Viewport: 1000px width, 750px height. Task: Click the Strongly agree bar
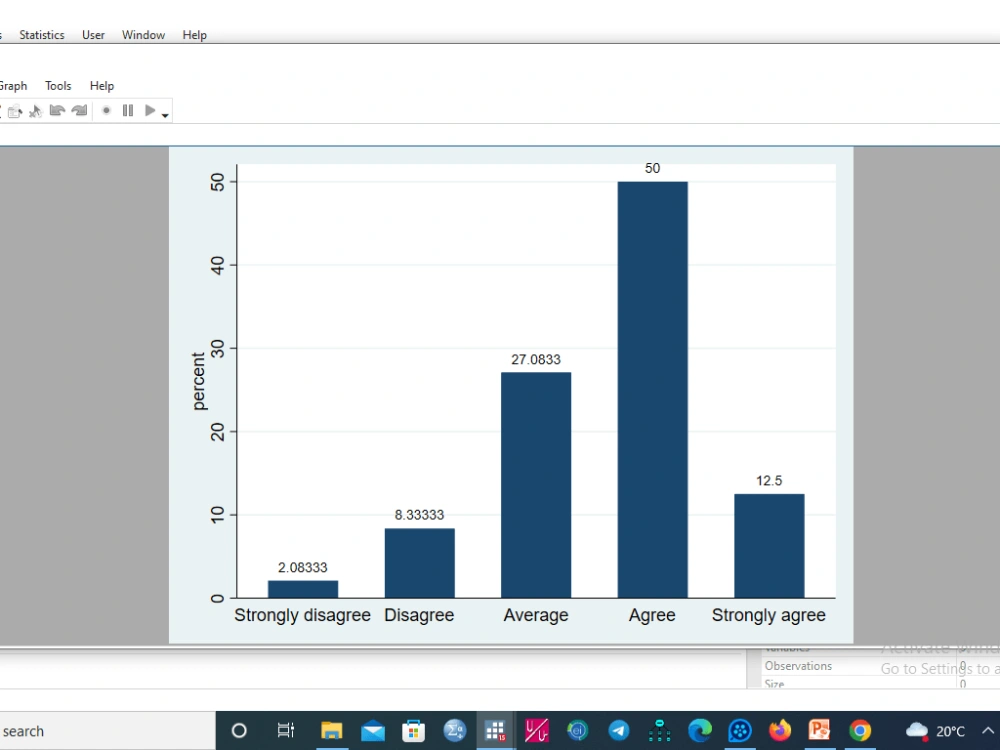(x=769, y=546)
